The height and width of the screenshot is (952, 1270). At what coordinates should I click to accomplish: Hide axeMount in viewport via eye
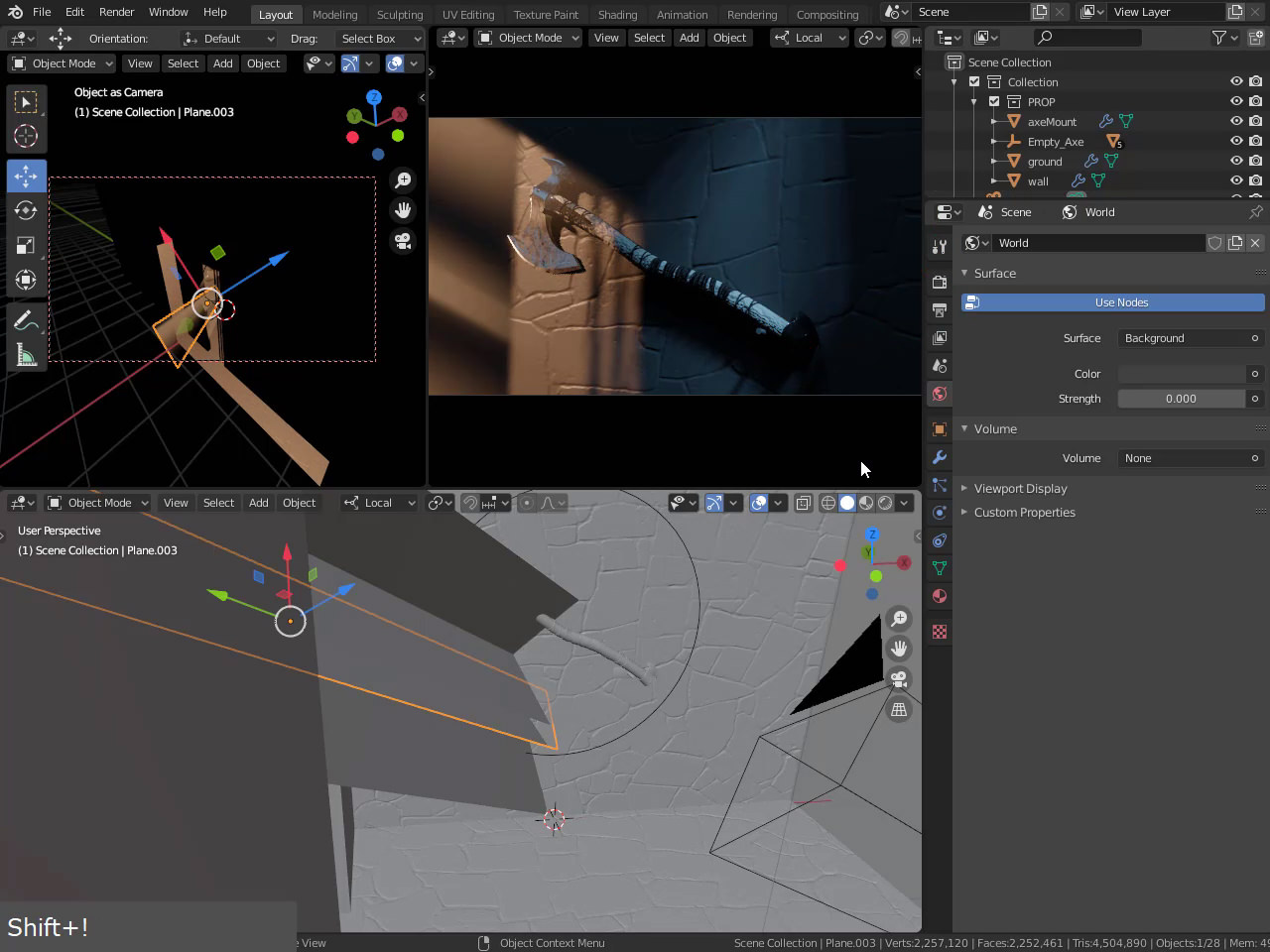(x=1236, y=121)
